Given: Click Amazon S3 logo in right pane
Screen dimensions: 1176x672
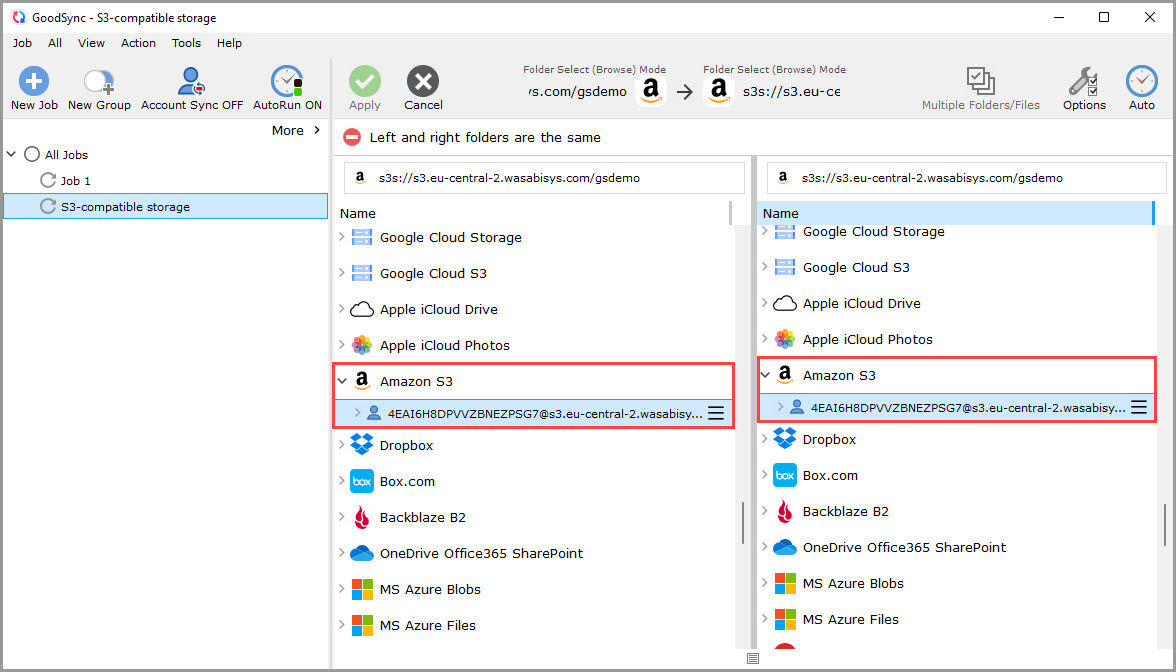Looking at the screenshot, I should click(784, 375).
